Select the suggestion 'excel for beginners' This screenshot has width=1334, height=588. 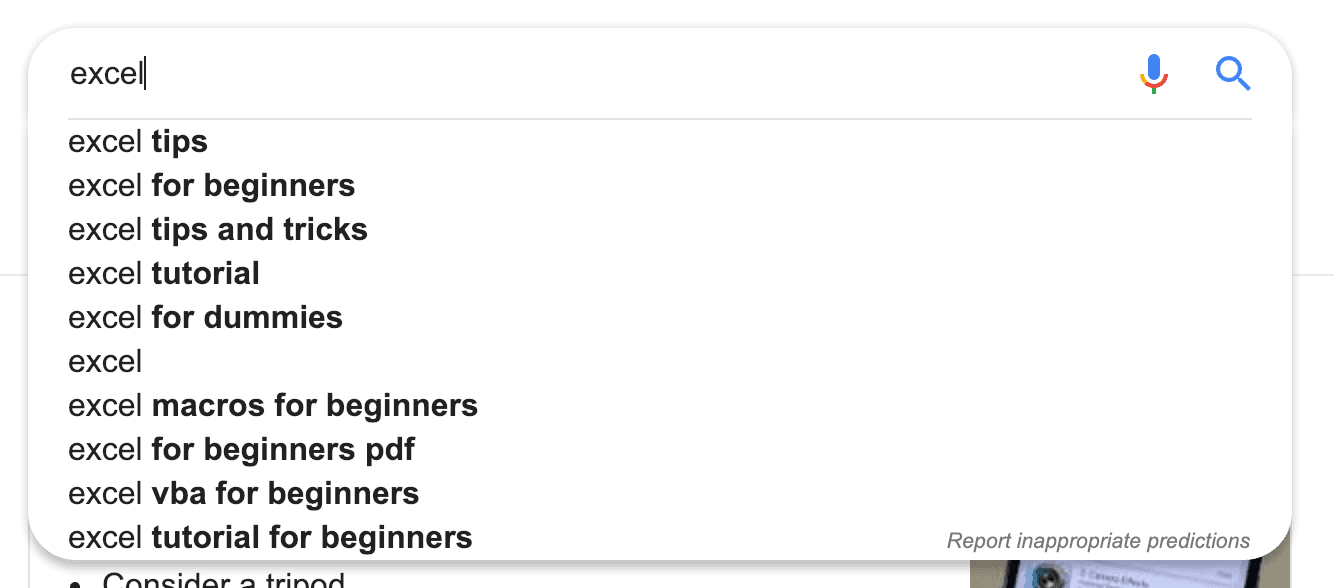210,186
